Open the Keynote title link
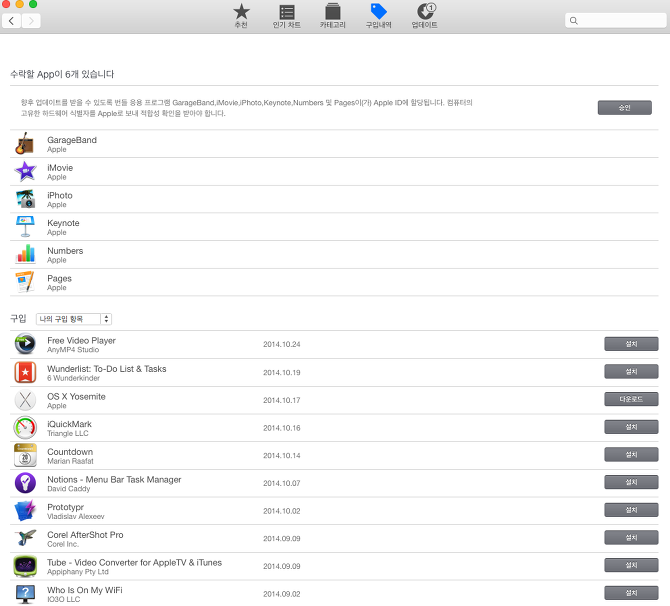Viewport: 670px width, 606px height. click(x=63, y=223)
